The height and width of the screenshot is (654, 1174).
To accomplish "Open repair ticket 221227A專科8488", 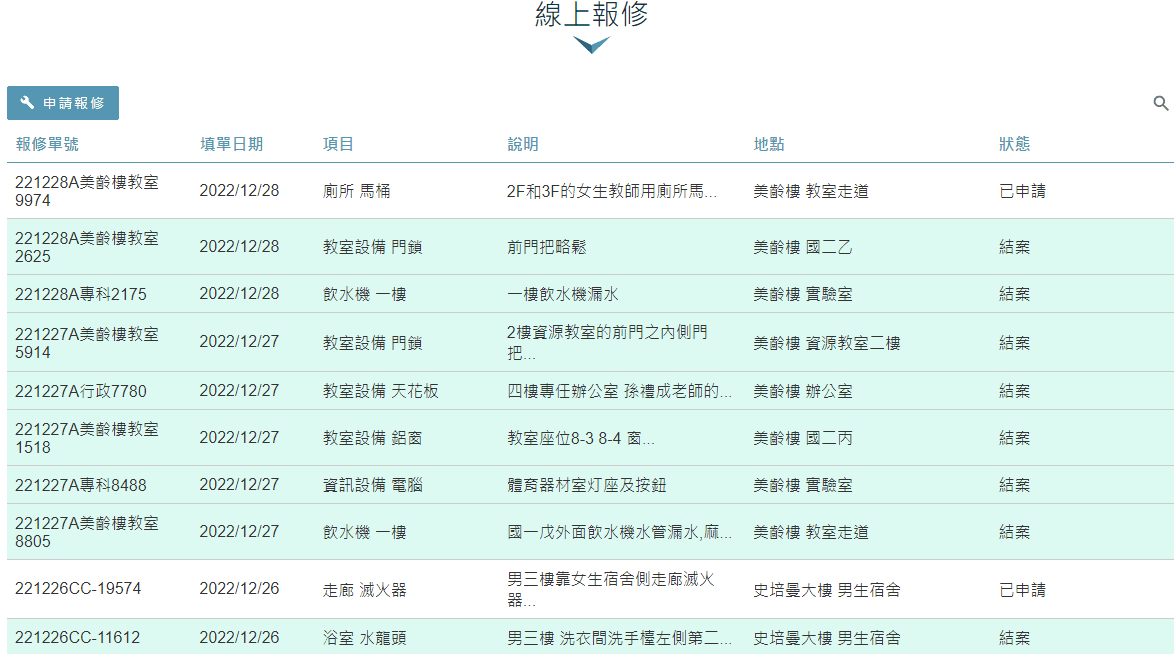I will pos(81,485).
